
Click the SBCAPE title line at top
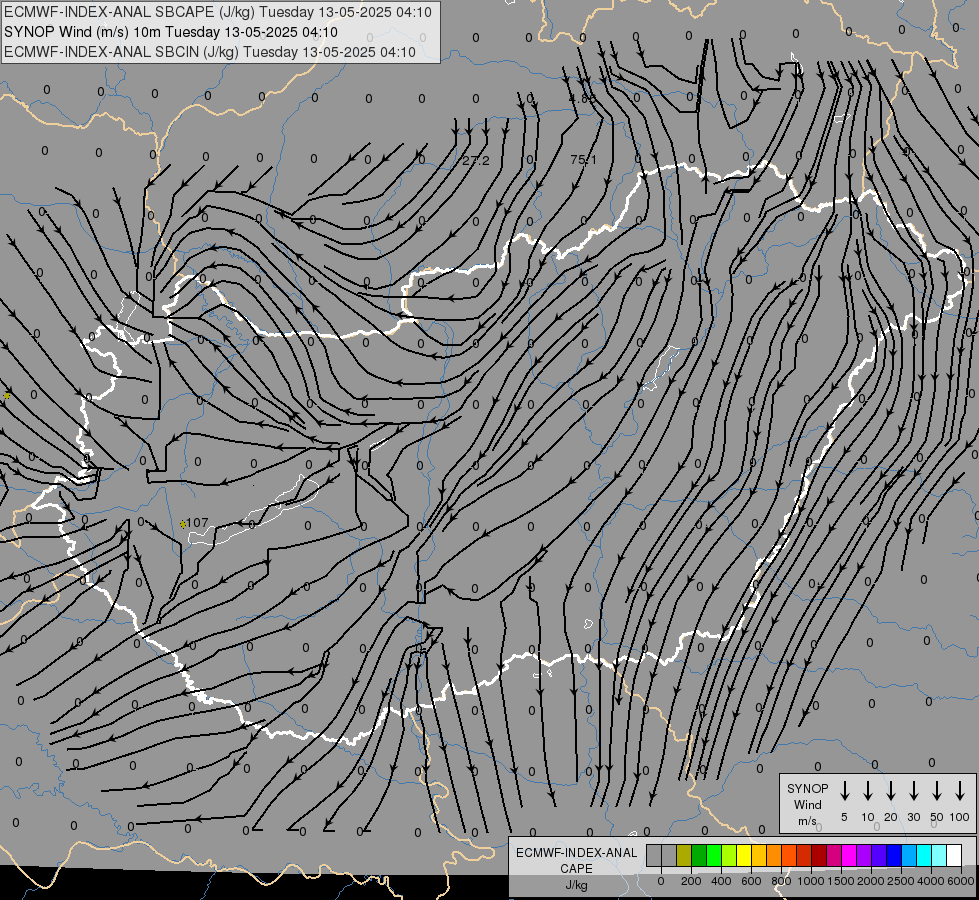(x=218, y=12)
